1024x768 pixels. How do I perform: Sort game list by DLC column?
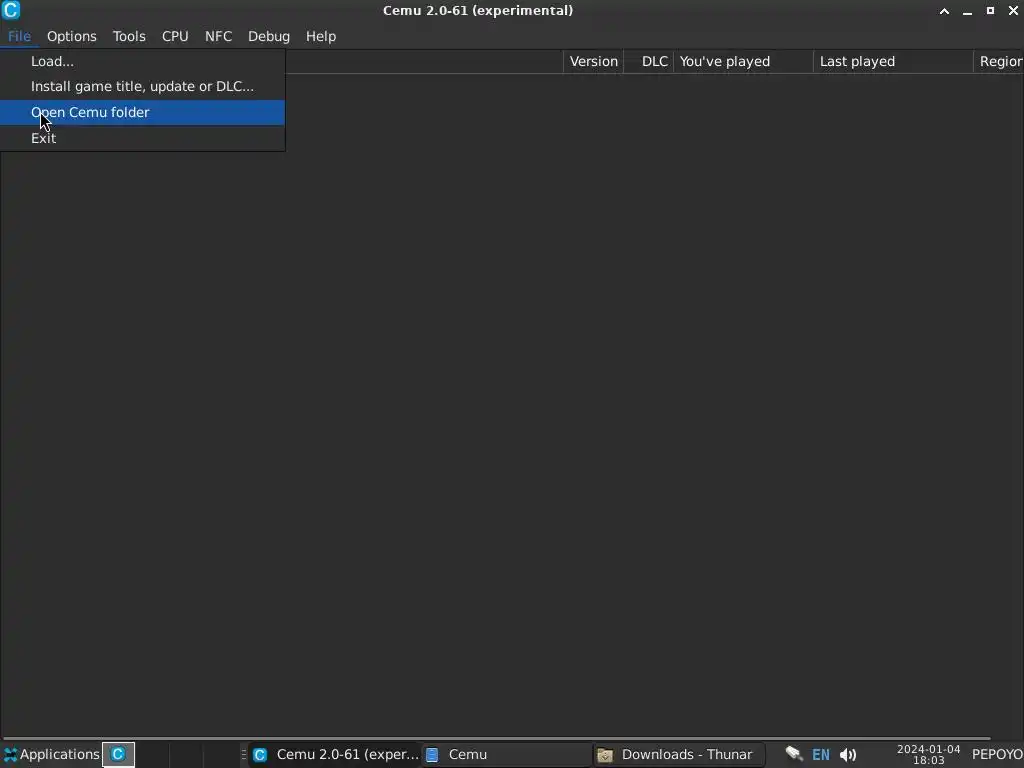[649, 61]
